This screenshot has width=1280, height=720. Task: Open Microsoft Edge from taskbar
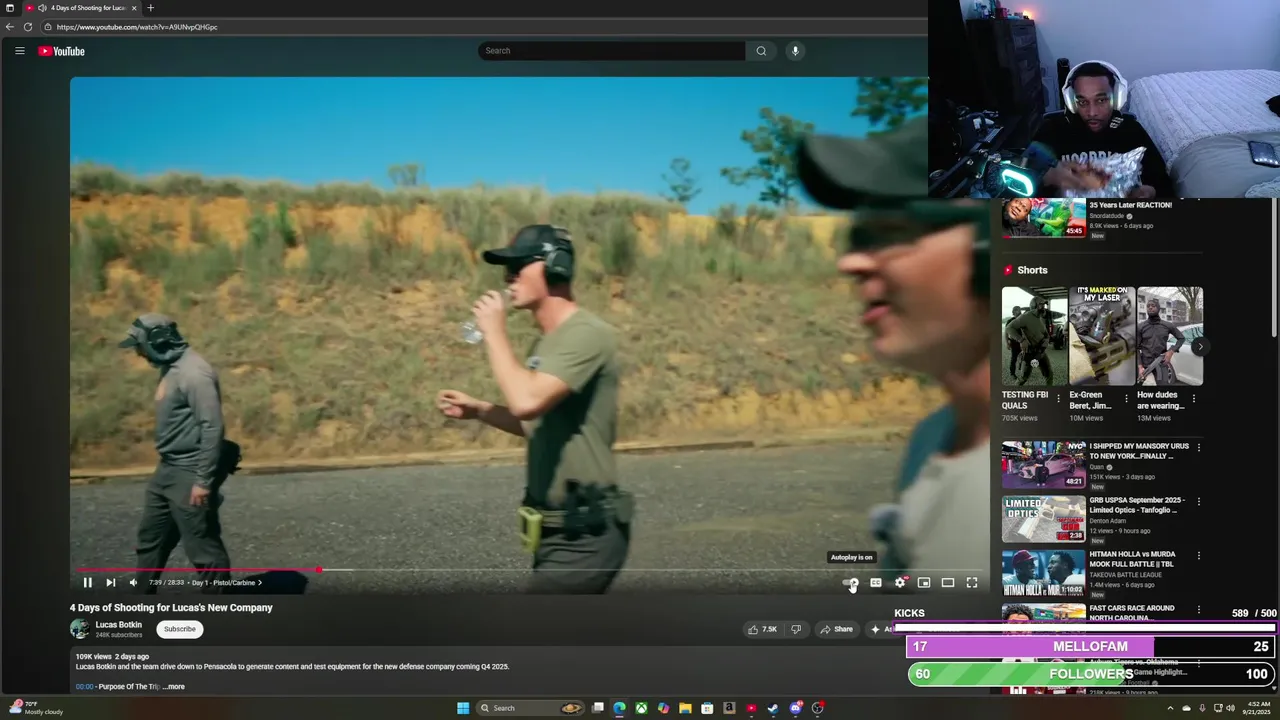(620, 708)
